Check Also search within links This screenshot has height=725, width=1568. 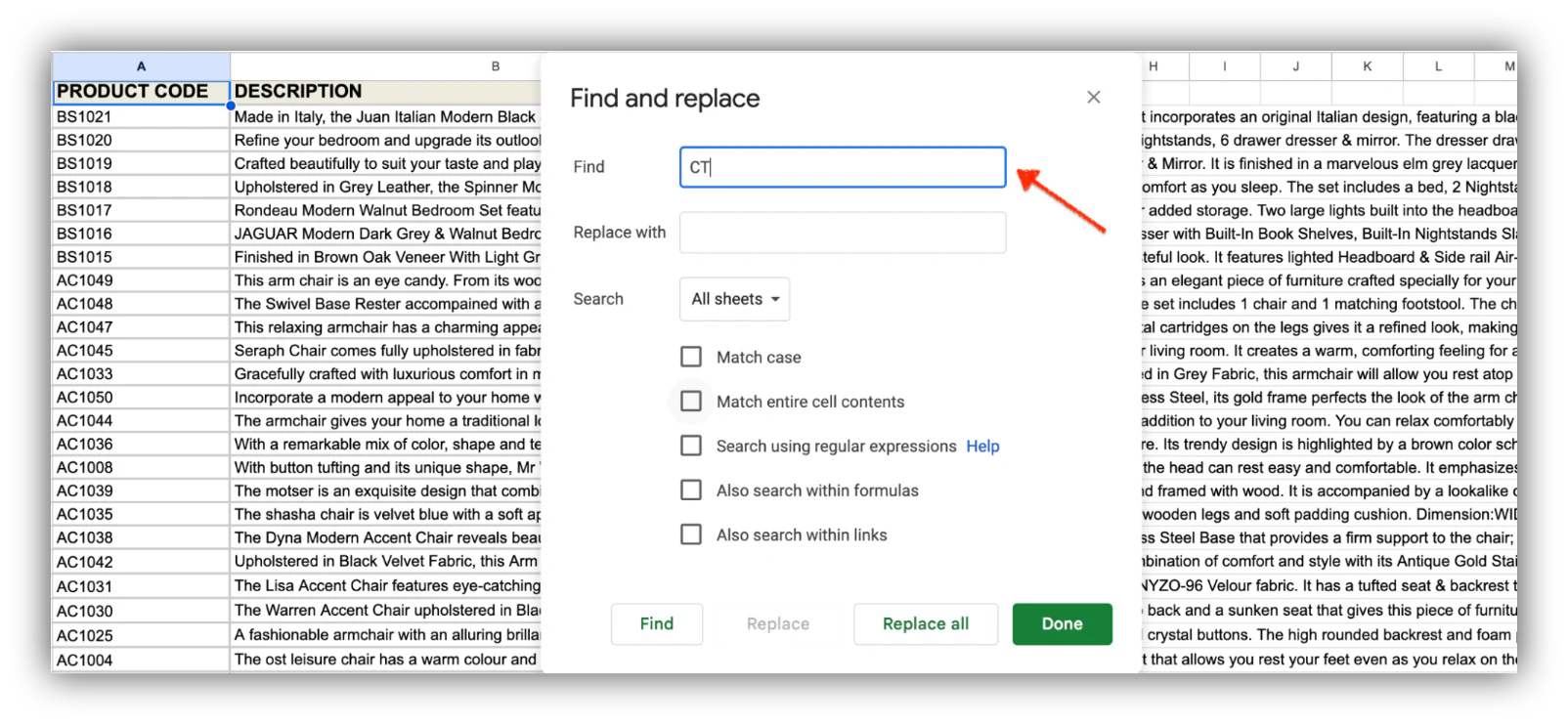(691, 534)
